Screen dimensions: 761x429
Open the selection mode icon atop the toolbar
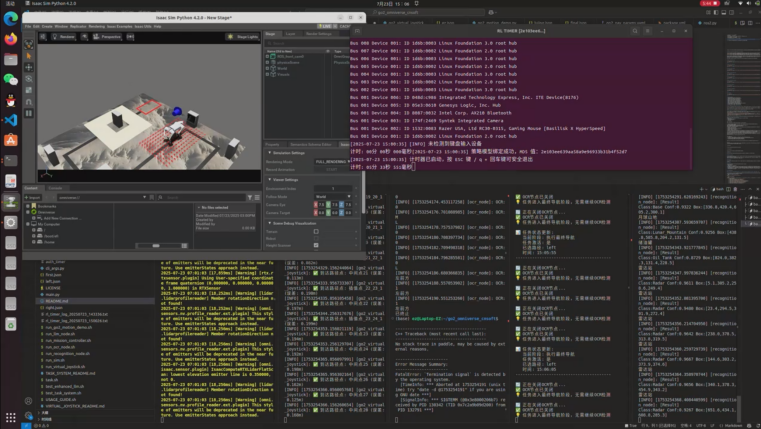(29, 44)
